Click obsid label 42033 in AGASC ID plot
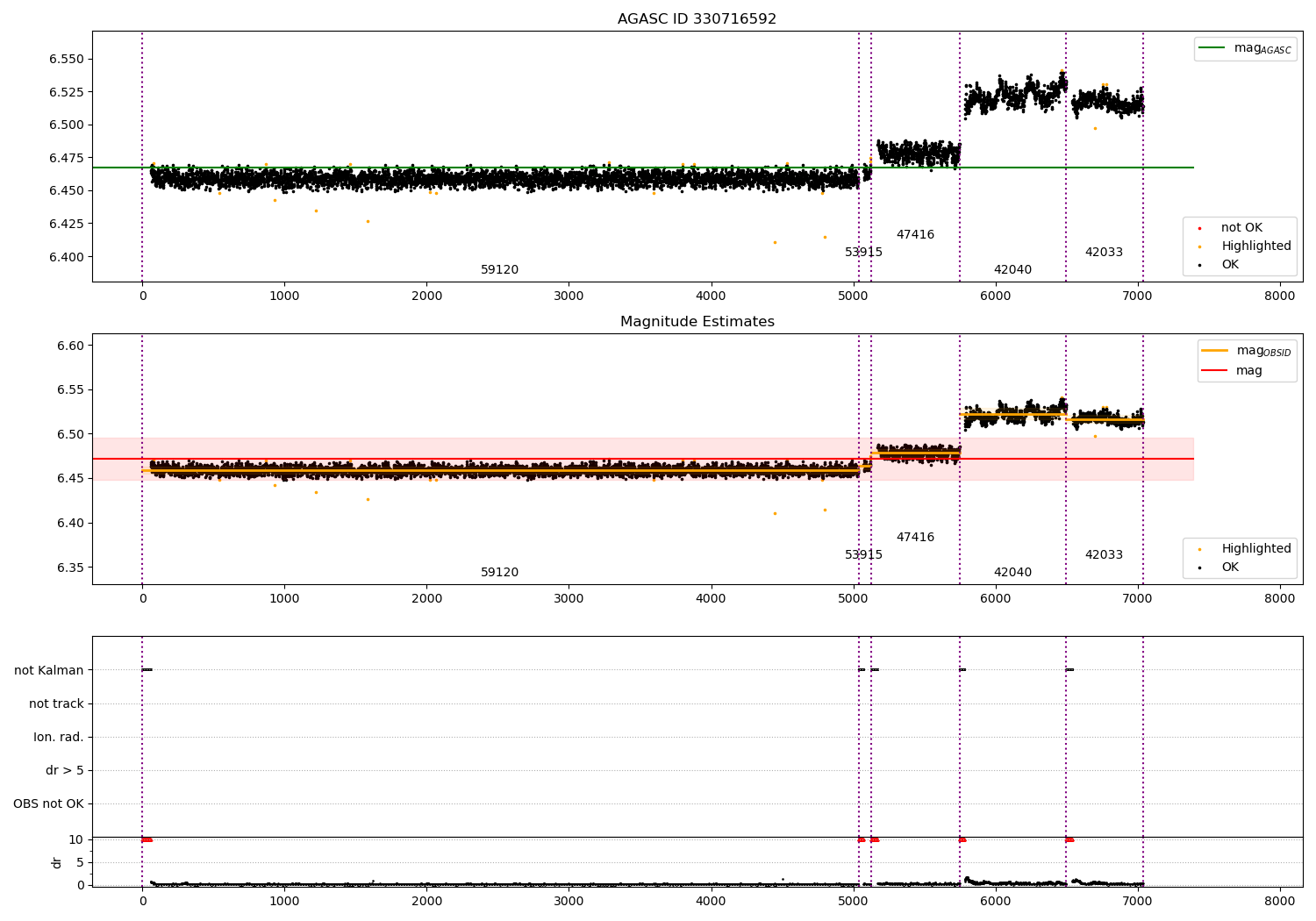 (x=1104, y=252)
